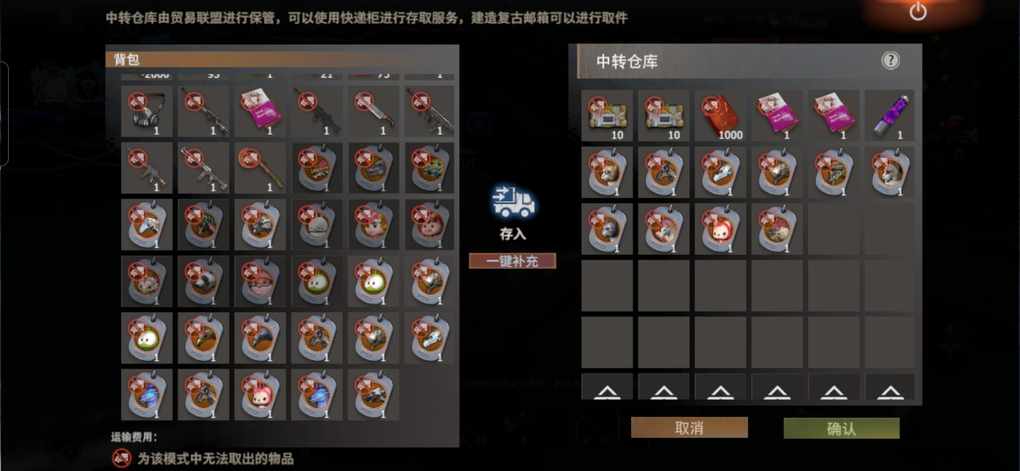Select the 背包 panel header

pos(282,59)
